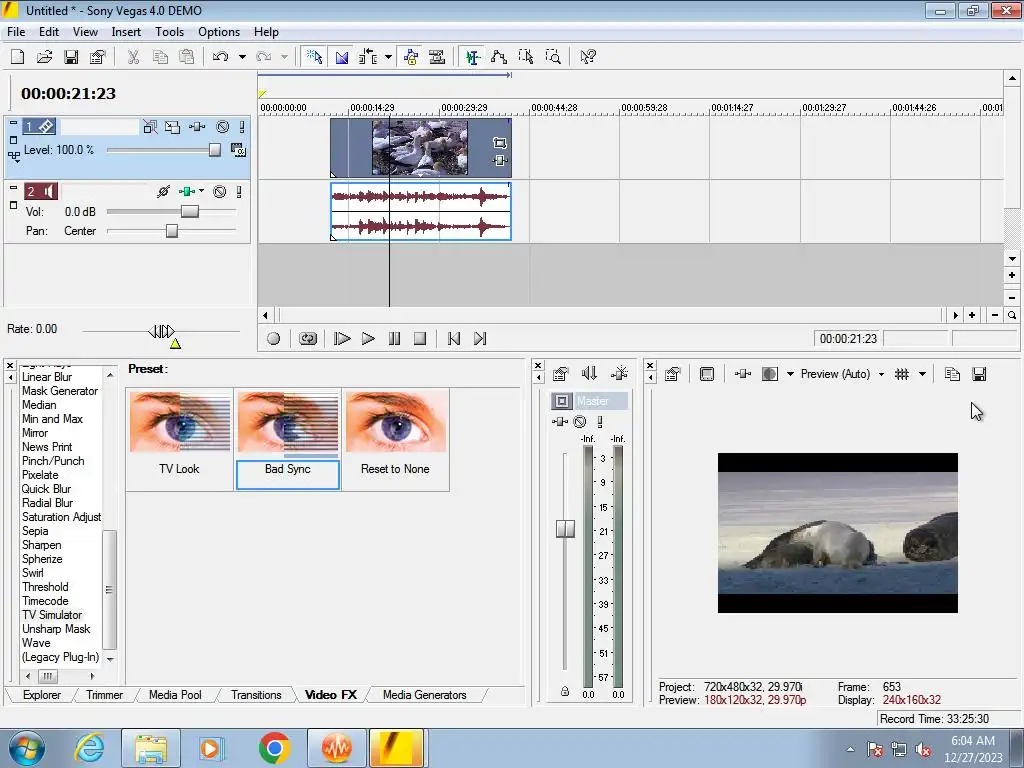
Task: Mute video track 1
Action: click(223, 127)
